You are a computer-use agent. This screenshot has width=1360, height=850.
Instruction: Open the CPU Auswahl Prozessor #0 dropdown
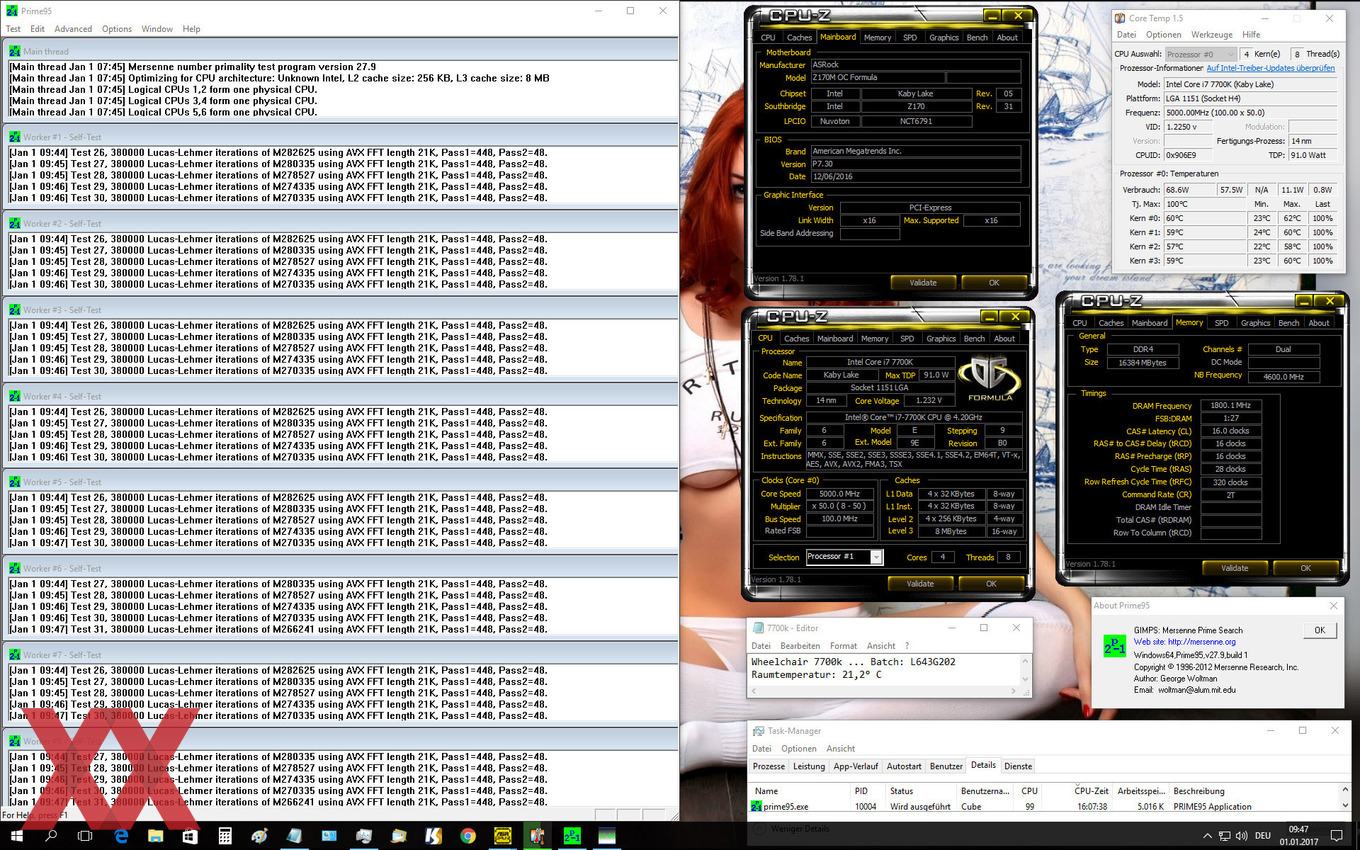tap(1200, 54)
